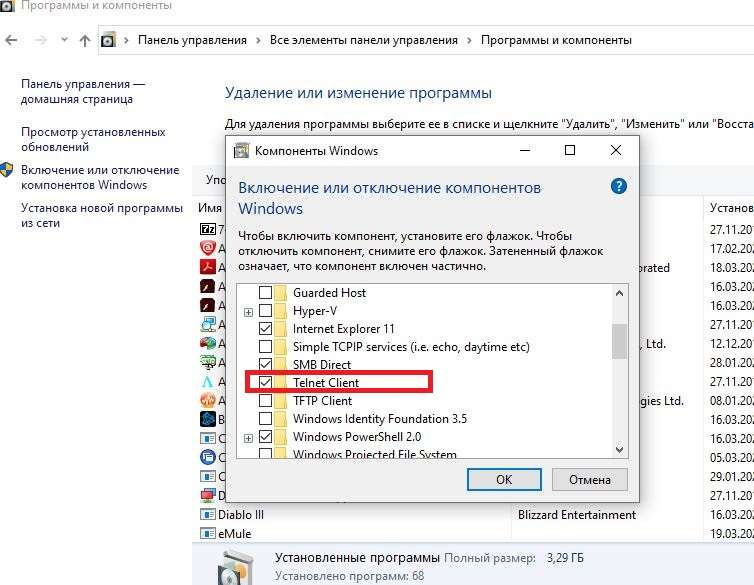Open dropdown after Панель управления breadcrumb
The height and width of the screenshot is (585, 754).
258,40
